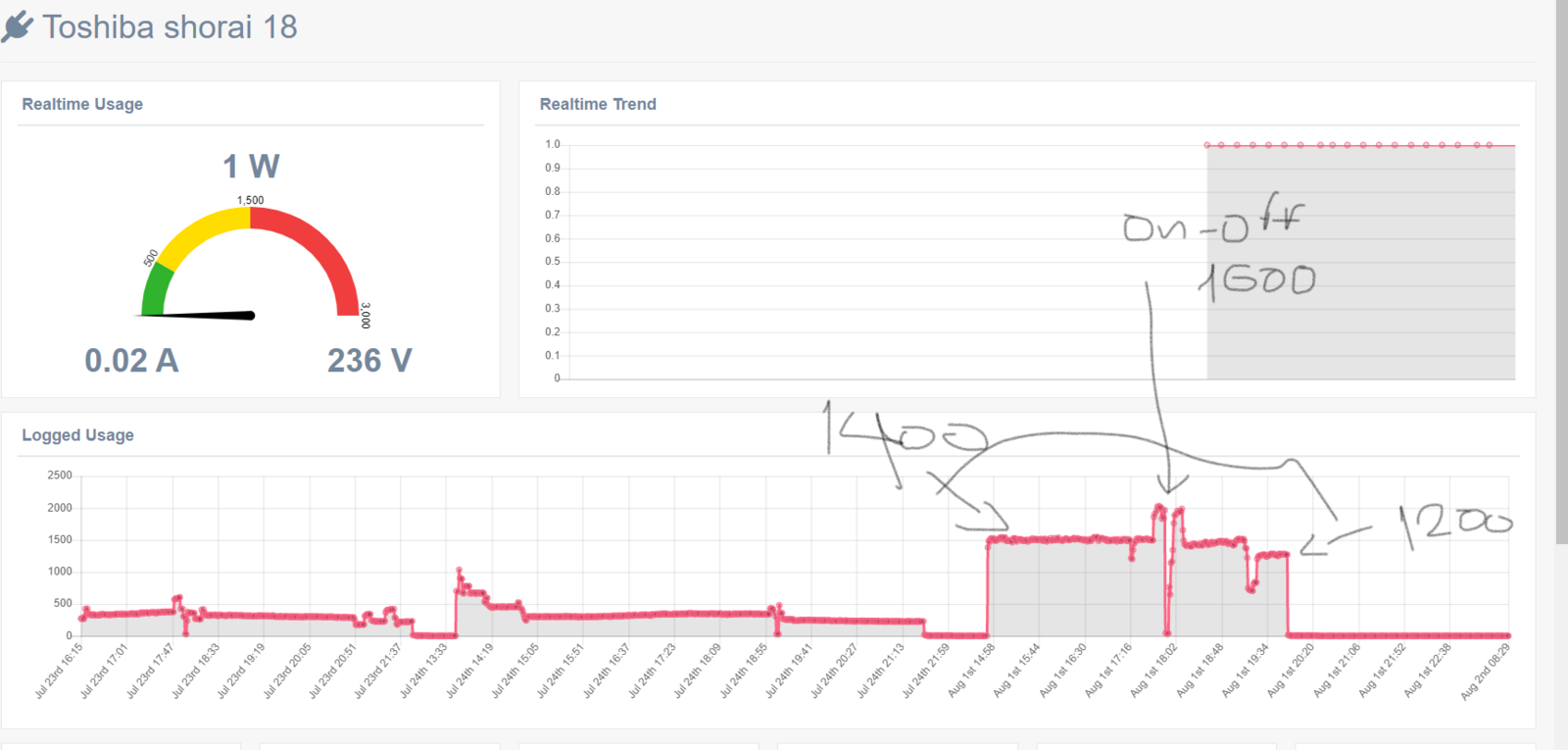Click the Aug 1st 18:02 axis label
The width and height of the screenshot is (1568, 750).
point(1153,671)
